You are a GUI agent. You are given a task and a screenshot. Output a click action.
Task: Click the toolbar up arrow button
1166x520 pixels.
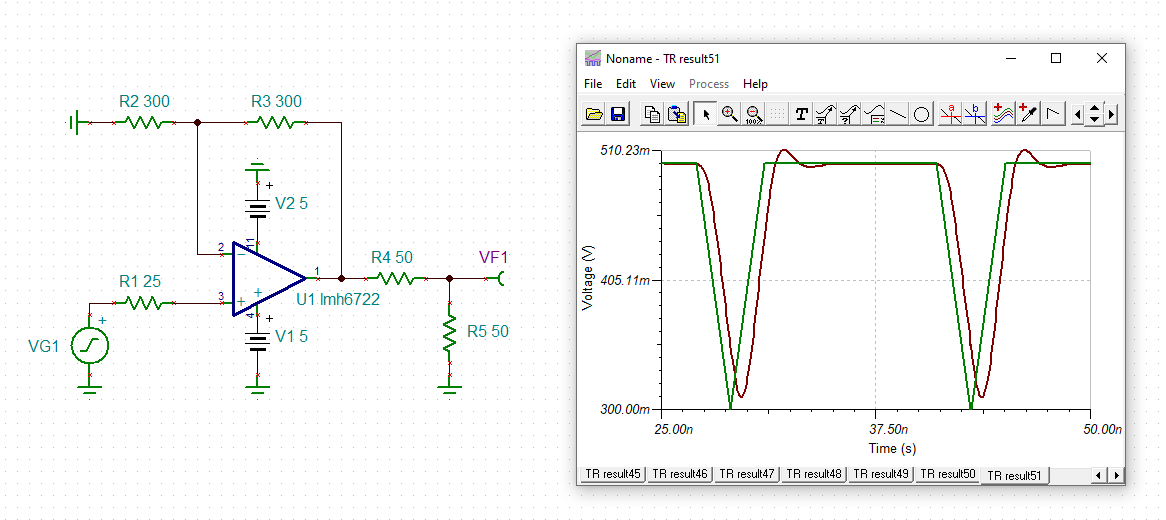click(x=1095, y=109)
